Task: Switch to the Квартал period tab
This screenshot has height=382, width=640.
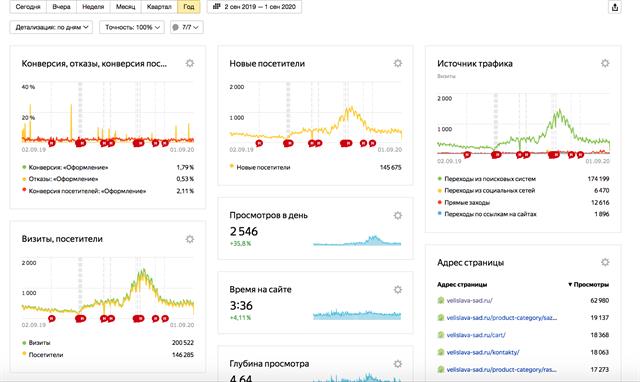Action: (x=159, y=7)
